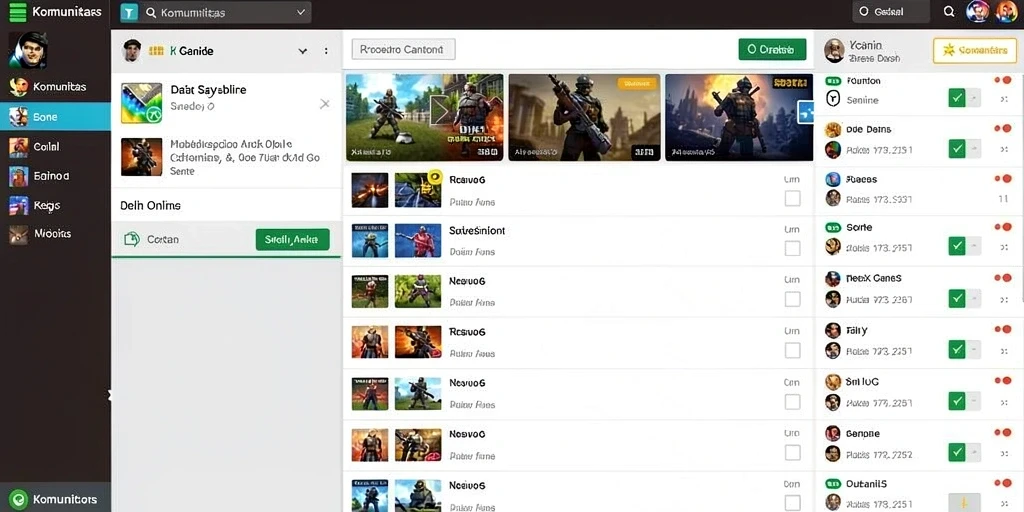1024x512 pixels.
Task: Click the Certan chat icon
Action: click(x=131, y=240)
